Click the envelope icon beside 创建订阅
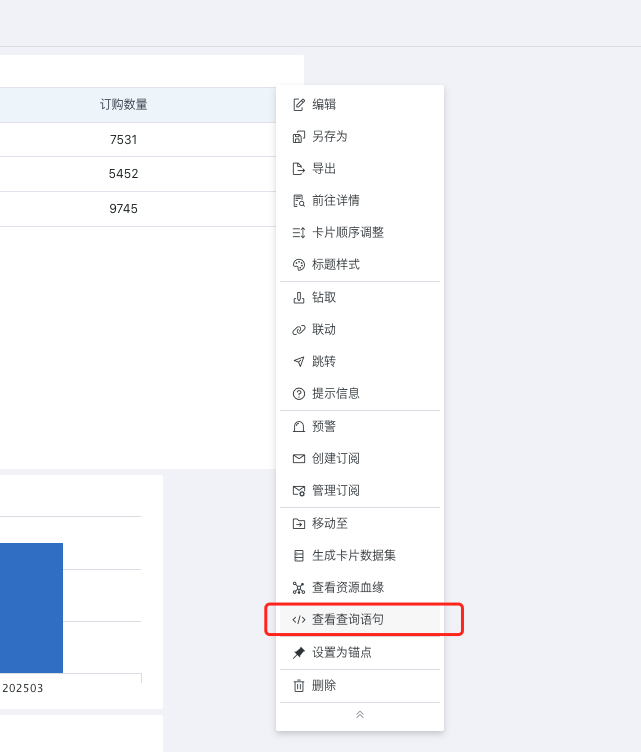Viewport: 641px width, 752px height. coord(299,459)
